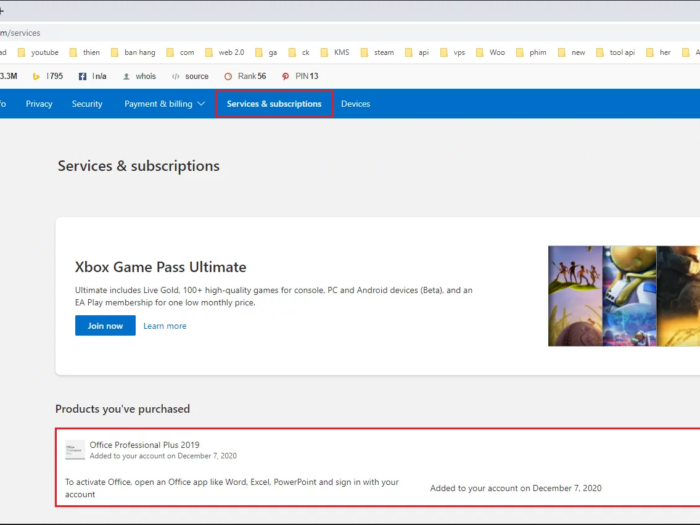The width and height of the screenshot is (700, 525).
Task: Open the Devices tab
Action: coord(355,104)
